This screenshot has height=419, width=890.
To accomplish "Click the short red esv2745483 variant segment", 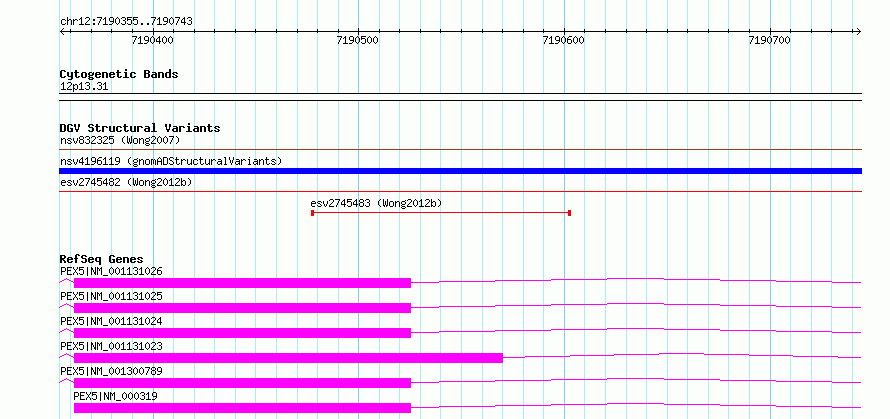I will [441, 213].
